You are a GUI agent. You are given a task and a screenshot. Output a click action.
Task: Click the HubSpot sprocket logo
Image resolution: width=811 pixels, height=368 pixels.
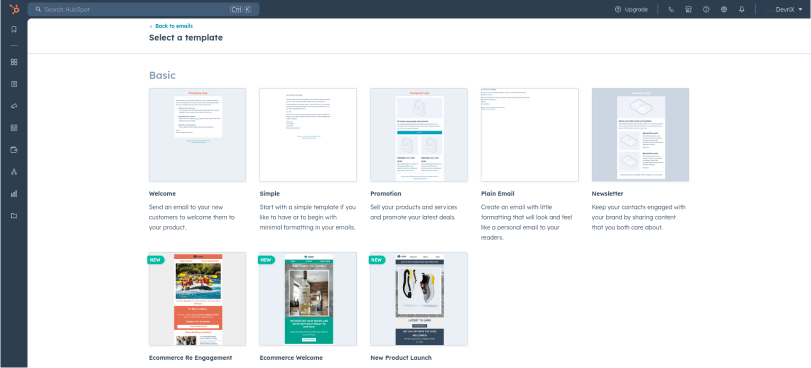click(x=14, y=9)
